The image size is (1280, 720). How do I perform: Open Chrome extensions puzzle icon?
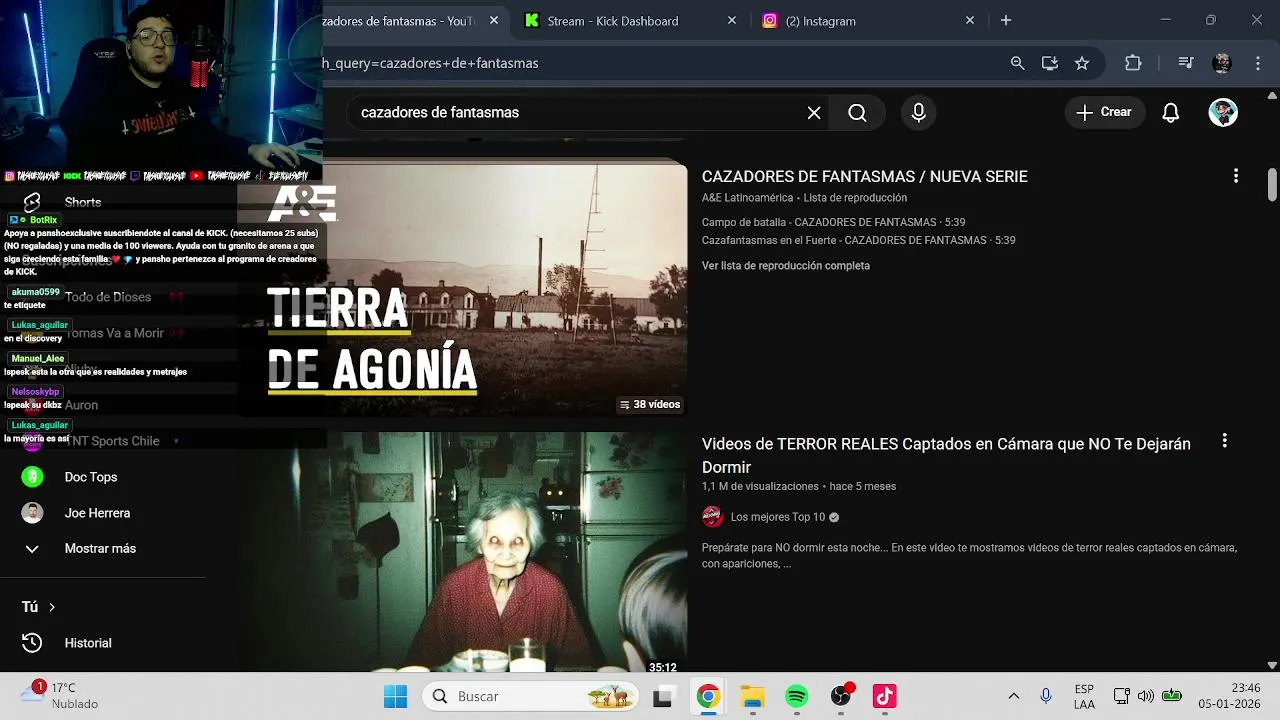click(1133, 63)
